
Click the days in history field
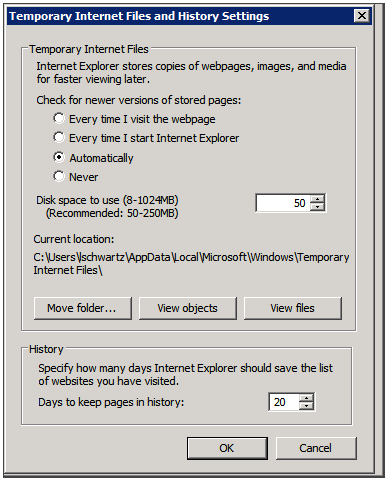pyautogui.click(x=284, y=402)
